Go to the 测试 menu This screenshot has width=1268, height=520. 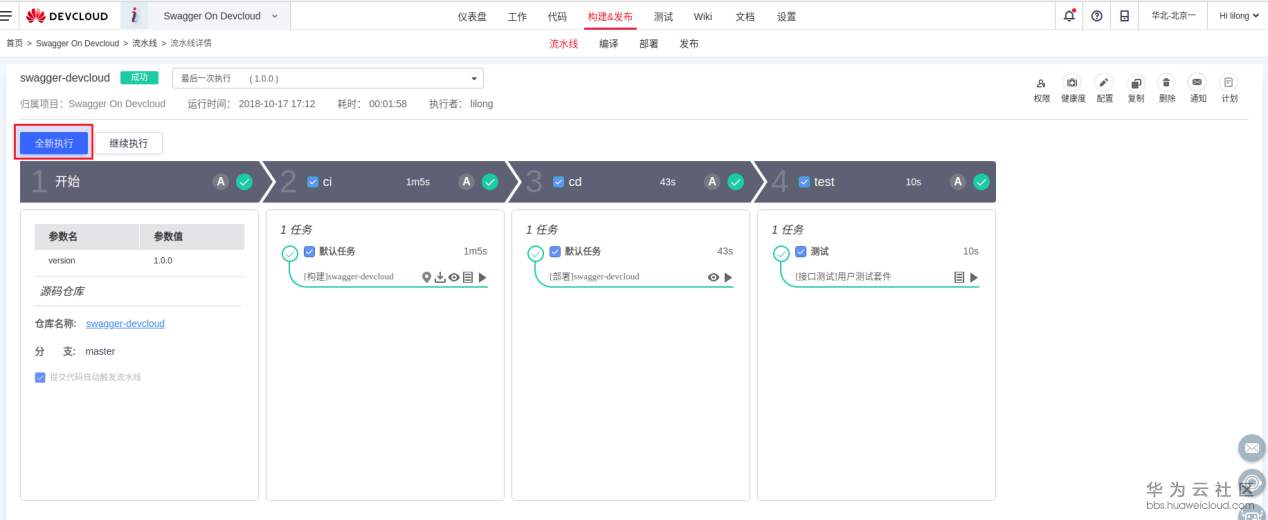663,17
